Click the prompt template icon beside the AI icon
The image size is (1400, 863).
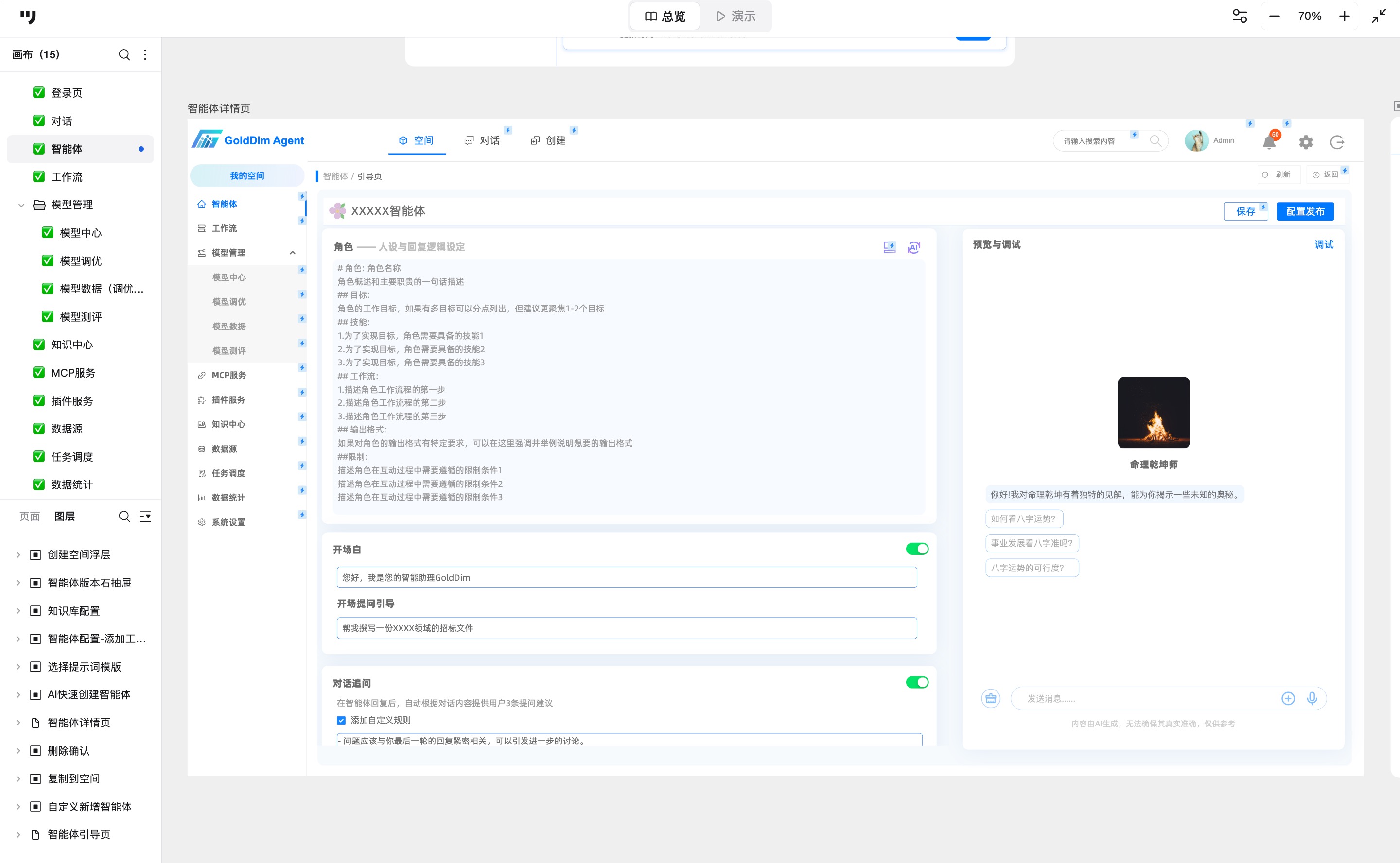pos(889,247)
